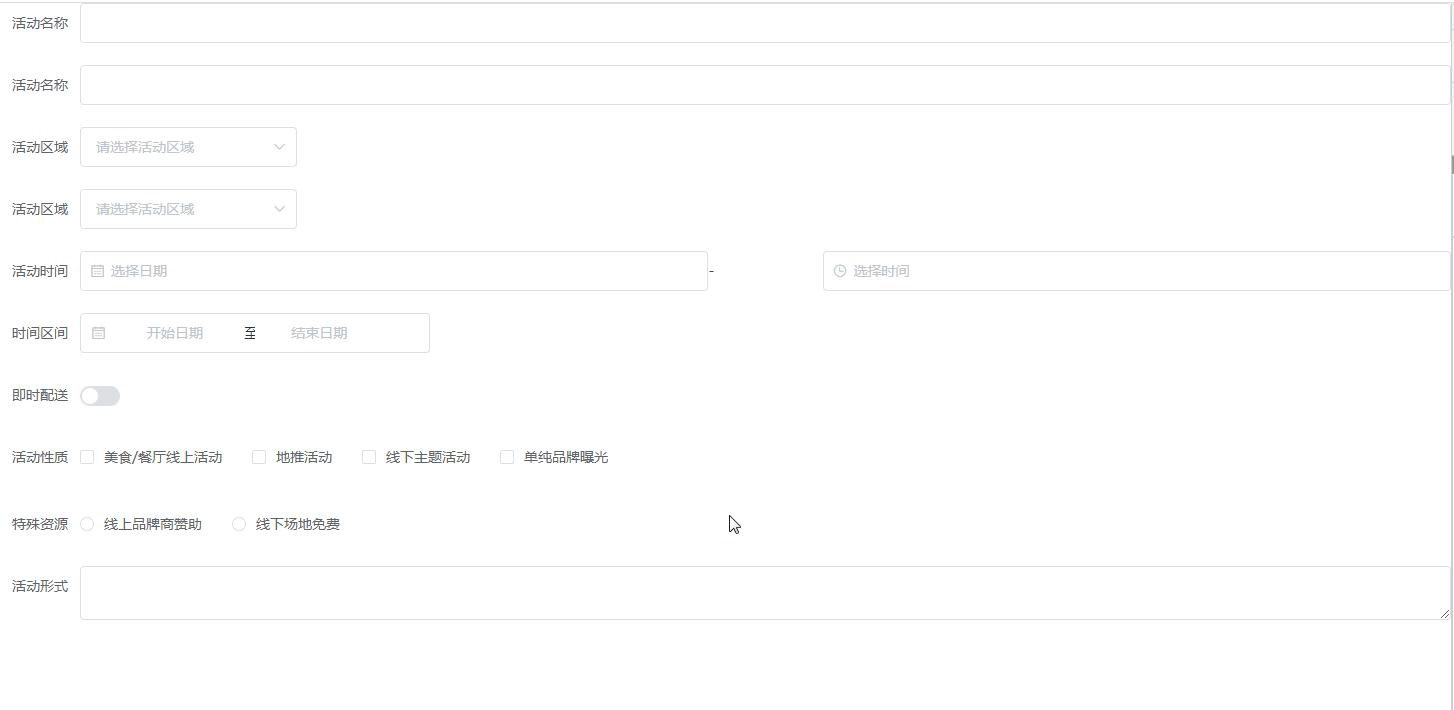Image resolution: width=1454 pixels, height=710 pixels.
Task: Focus the 活动形式 text area
Action: tap(765, 593)
